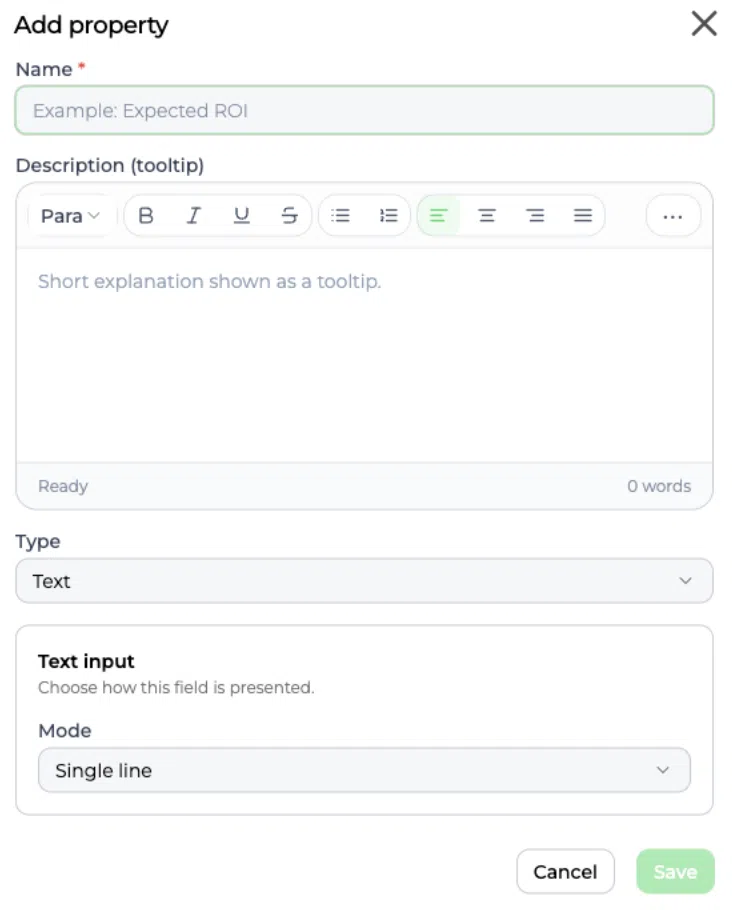Open the Type dropdown showing Text
The width and height of the screenshot is (732, 910).
(x=365, y=581)
